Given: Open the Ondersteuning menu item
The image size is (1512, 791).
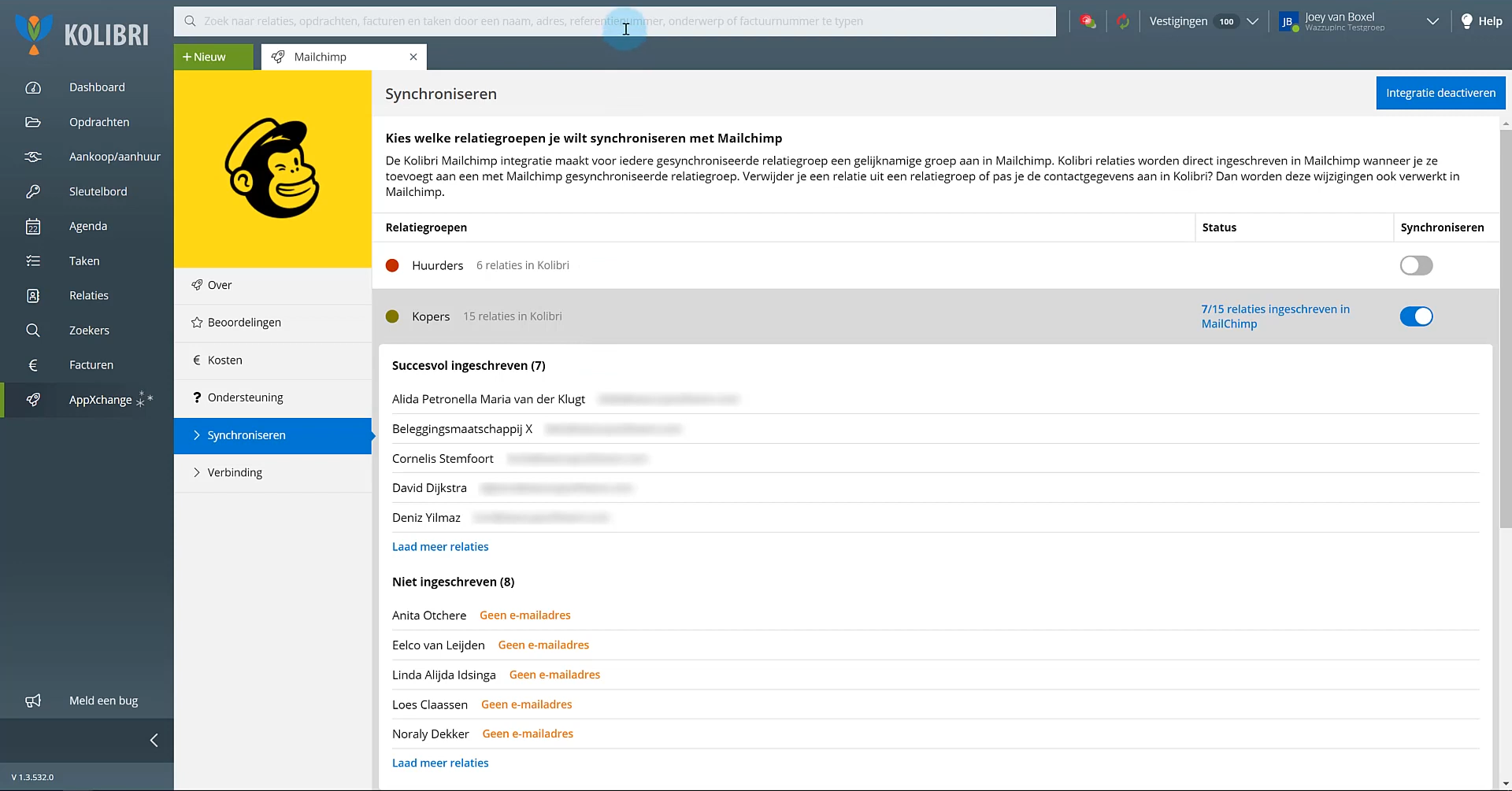Looking at the screenshot, I should (272, 397).
